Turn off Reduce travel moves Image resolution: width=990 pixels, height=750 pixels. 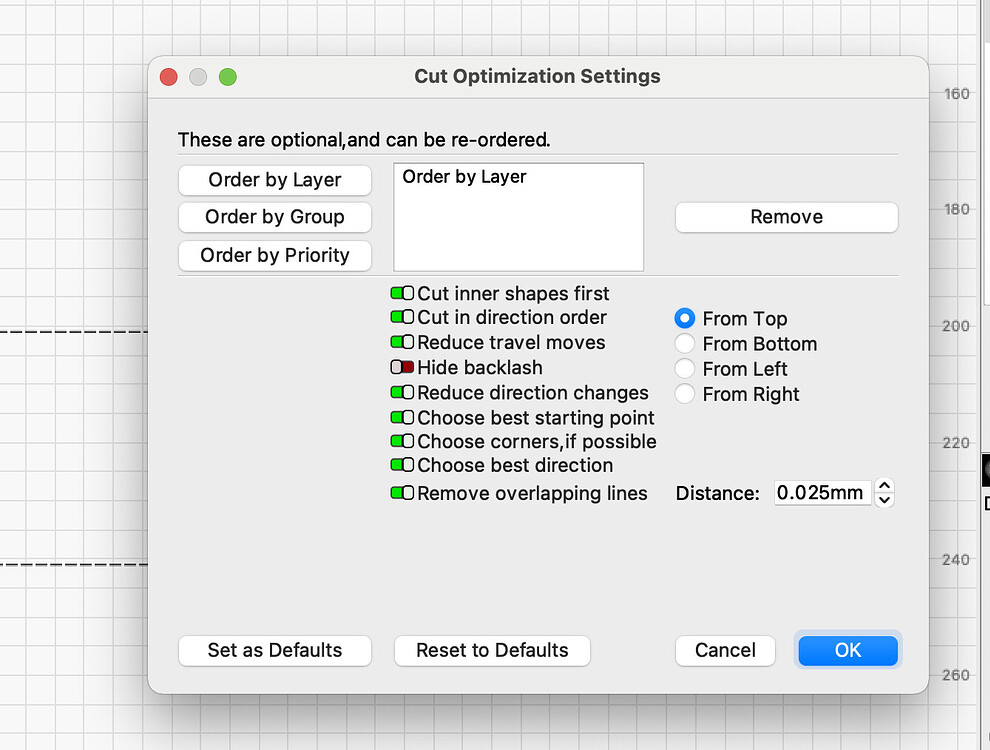click(x=401, y=342)
